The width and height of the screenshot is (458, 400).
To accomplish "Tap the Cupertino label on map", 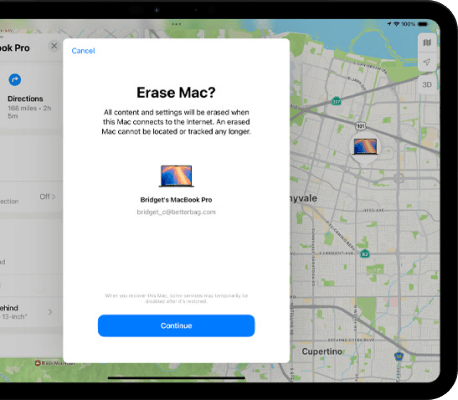I will 322,352.
